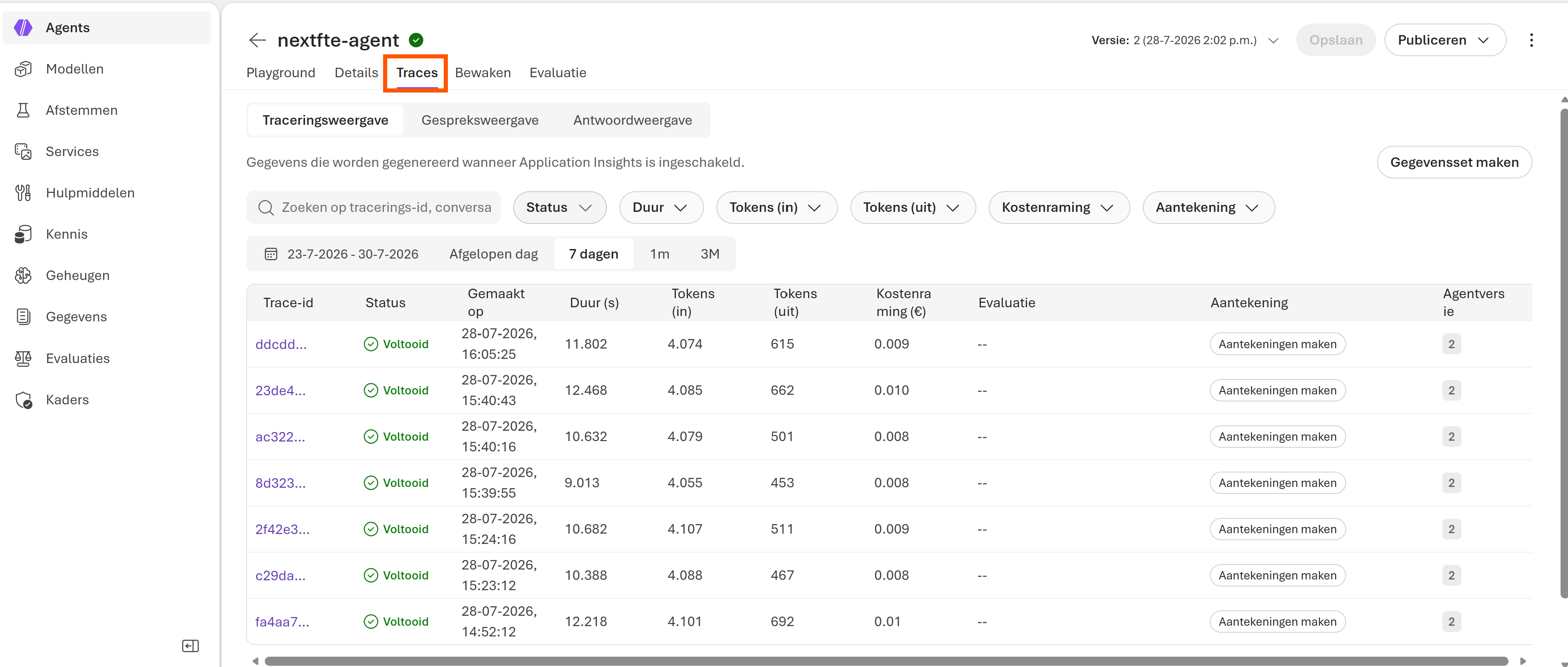
Task: Open trace c29da...
Action: click(280, 576)
